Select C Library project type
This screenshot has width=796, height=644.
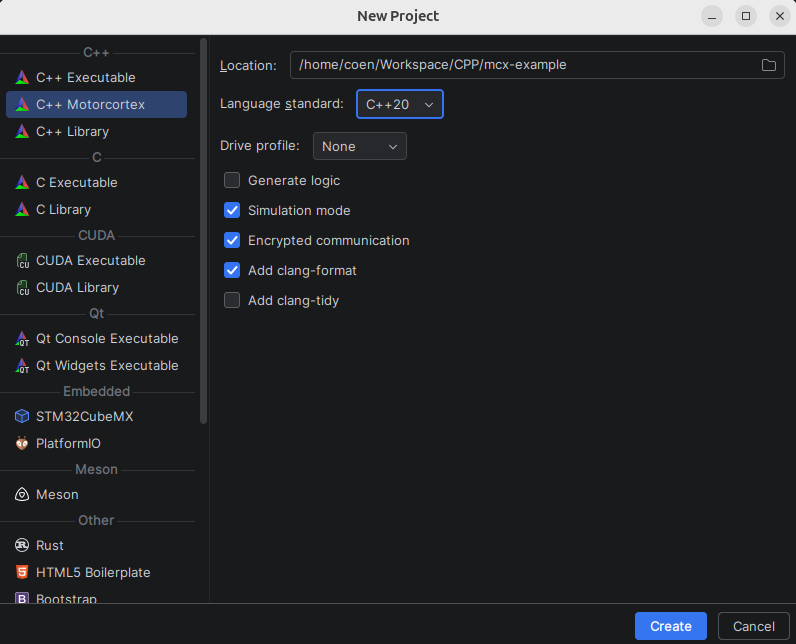pos(63,210)
